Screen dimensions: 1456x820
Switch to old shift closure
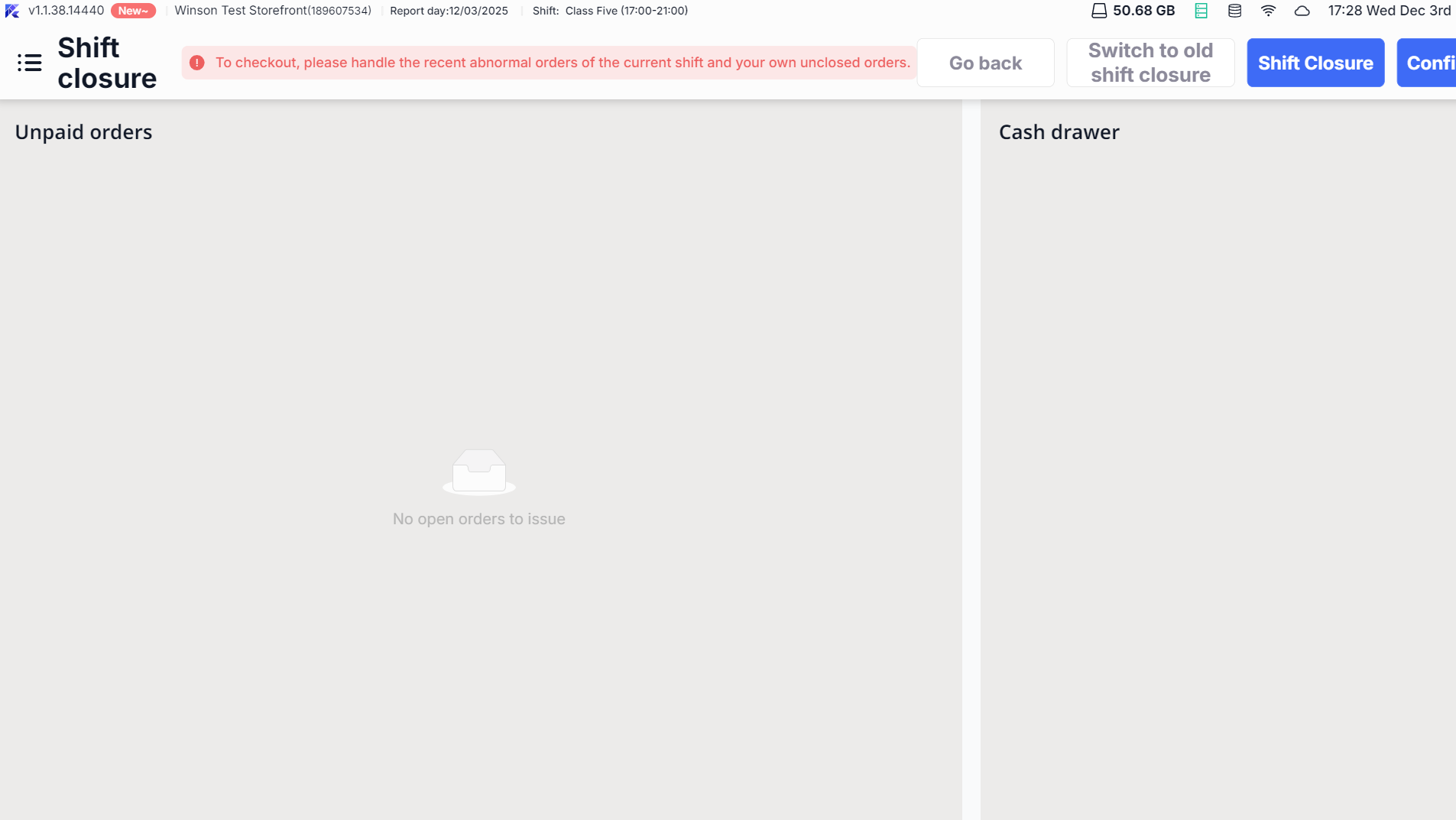coord(1150,63)
